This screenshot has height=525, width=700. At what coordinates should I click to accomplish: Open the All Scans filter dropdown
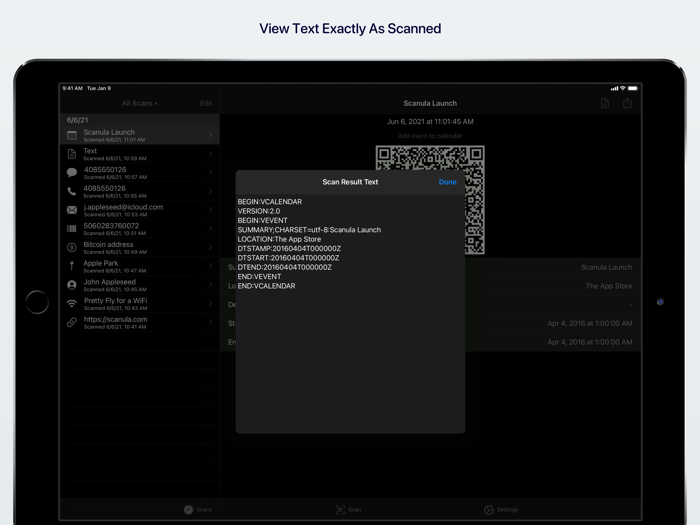pos(139,104)
